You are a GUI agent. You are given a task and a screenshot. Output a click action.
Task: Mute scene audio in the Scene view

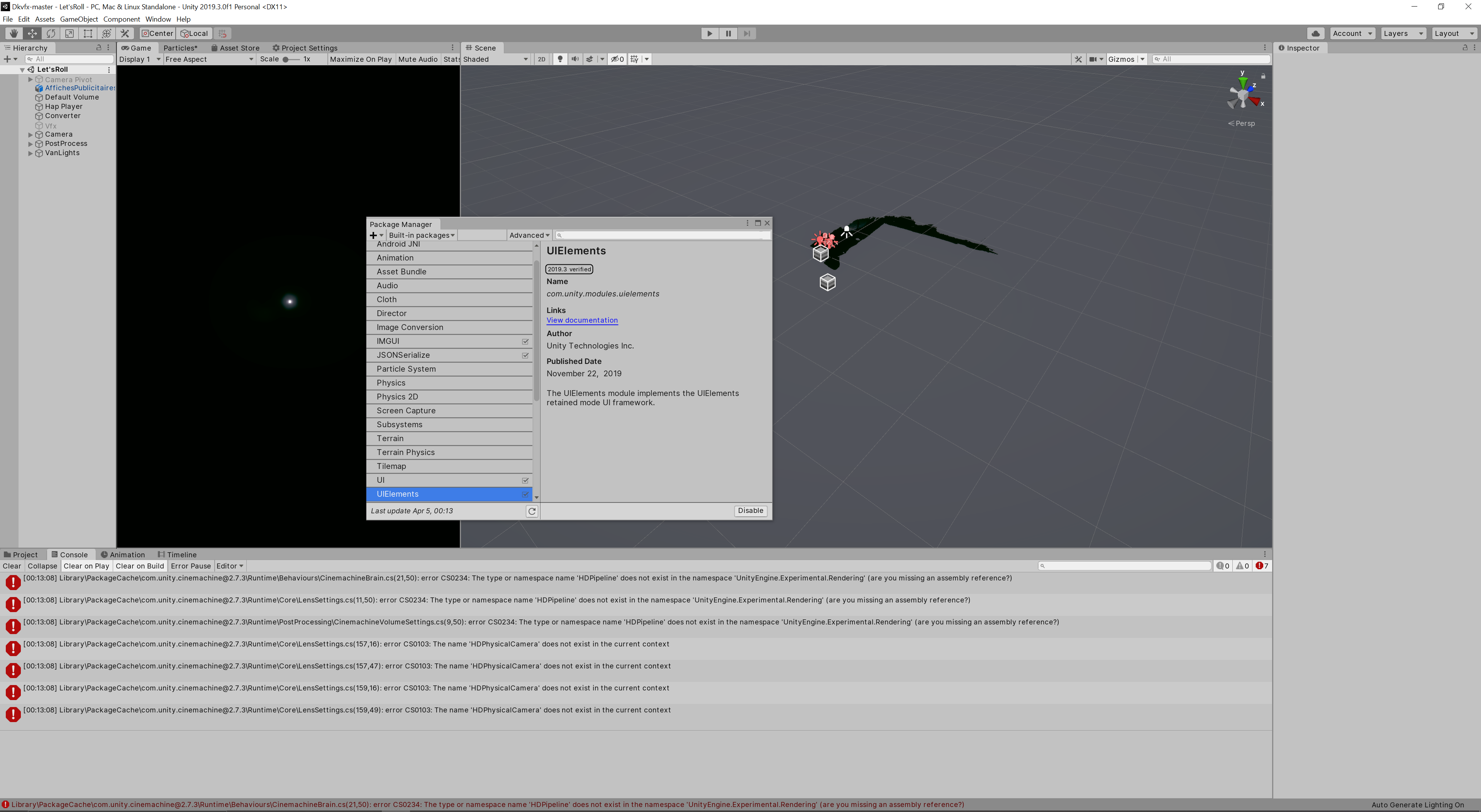575,59
